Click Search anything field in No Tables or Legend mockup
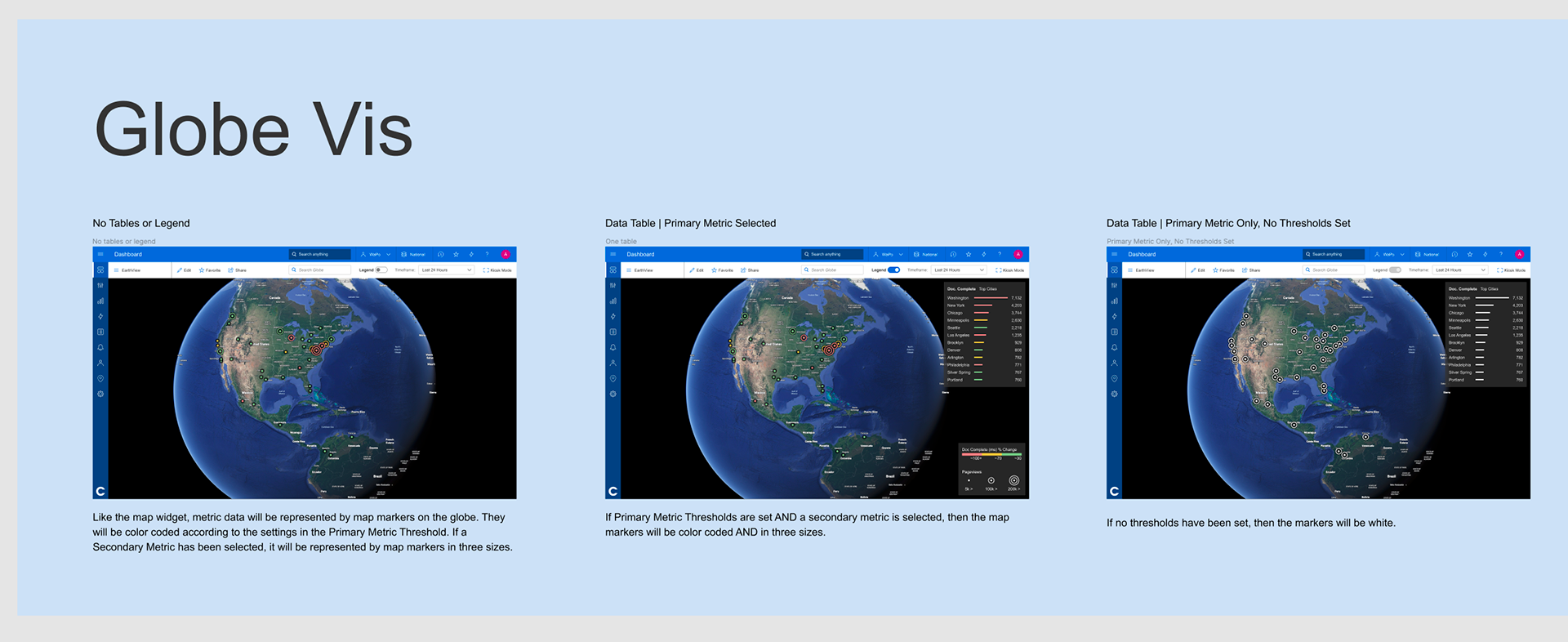 point(320,254)
